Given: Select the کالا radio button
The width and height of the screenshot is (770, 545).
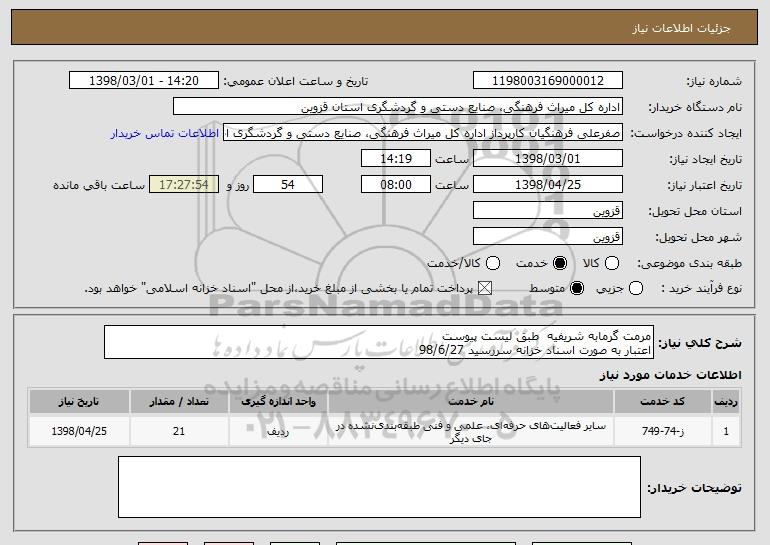Looking at the screenshot, I should tap(611, 263).
